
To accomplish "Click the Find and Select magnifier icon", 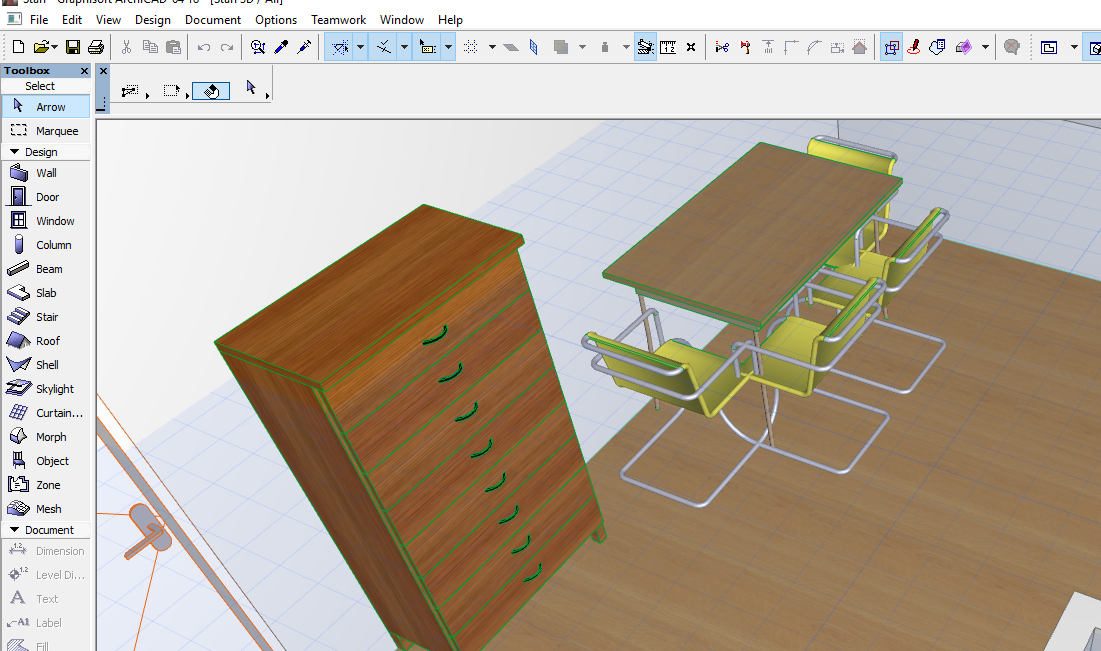I will (258, 47).
